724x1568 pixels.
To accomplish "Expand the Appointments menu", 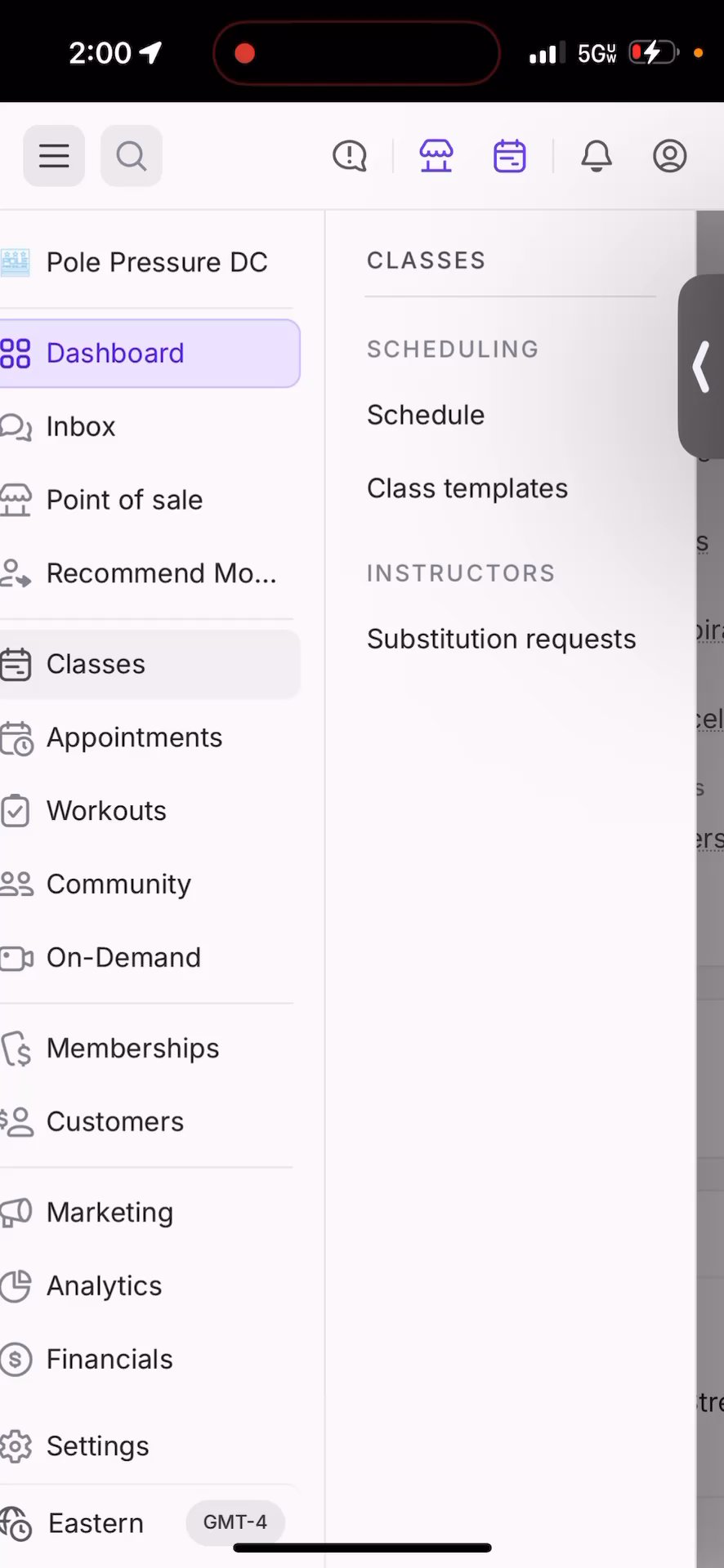I will point(134,737).
